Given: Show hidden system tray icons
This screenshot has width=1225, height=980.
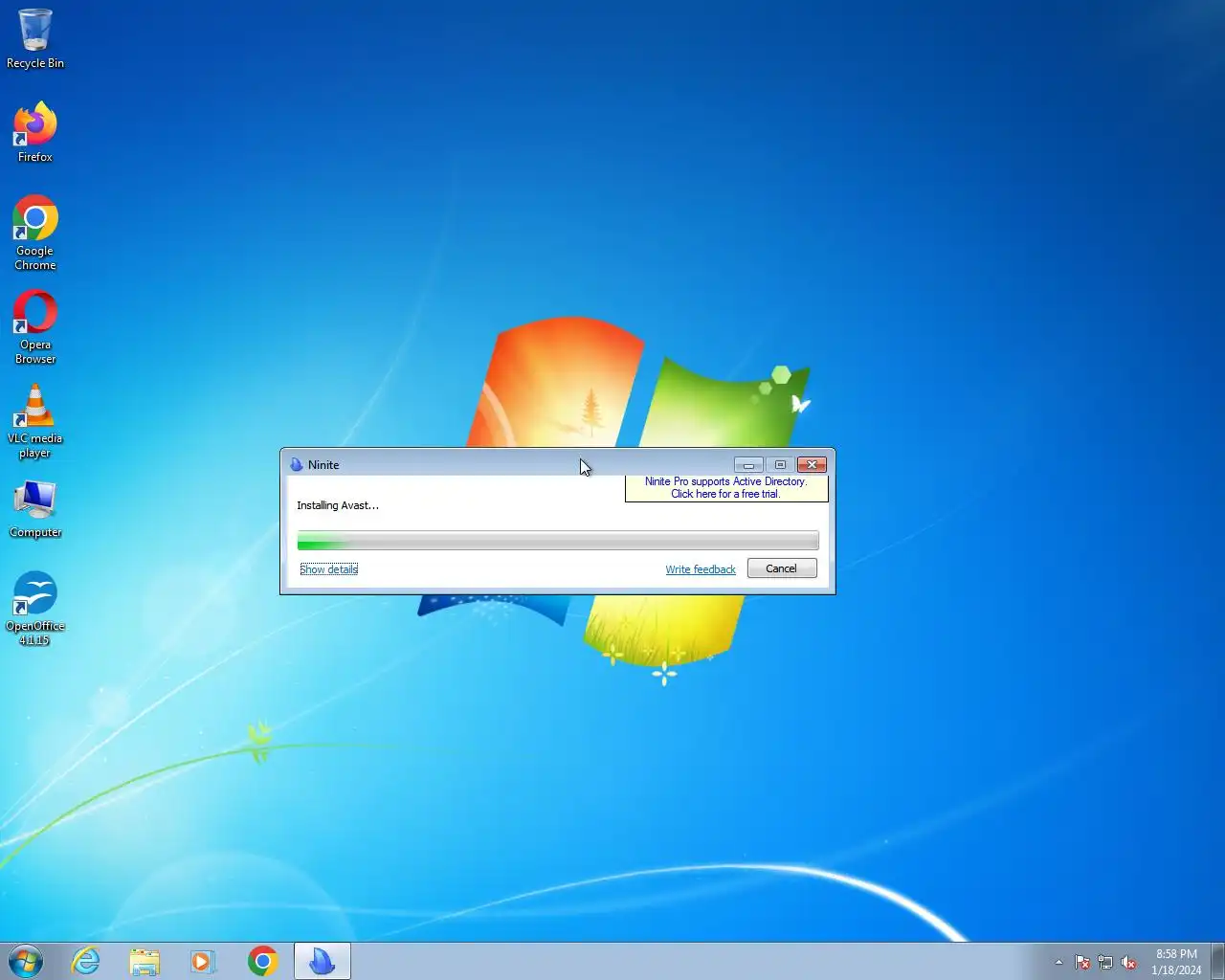Looking at the screenshot, I should tap(1058, 962).
